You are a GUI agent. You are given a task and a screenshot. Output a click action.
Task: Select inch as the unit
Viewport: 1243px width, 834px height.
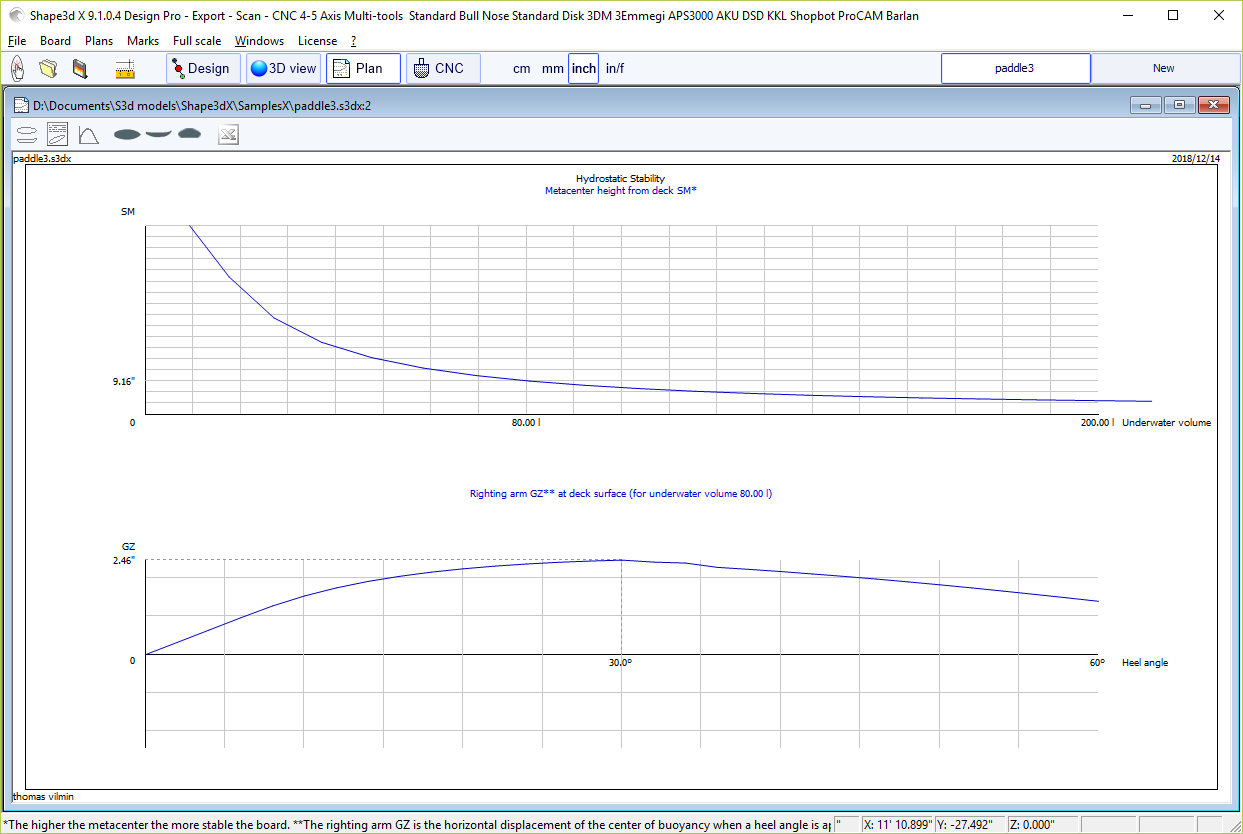583,69
